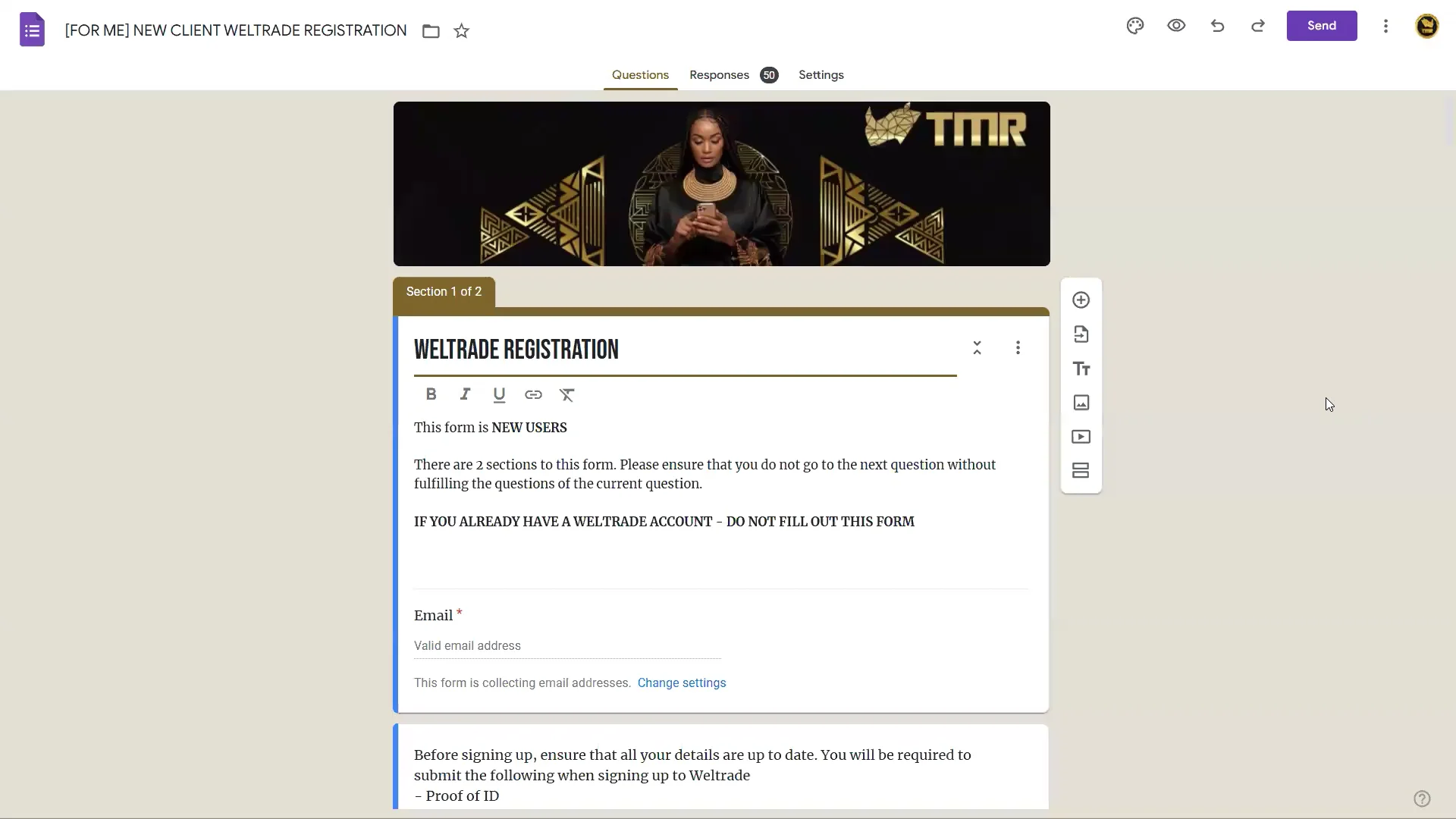The image size is (1456, 819).
Task: Add a video to the form
Action: pos(1081,437)
